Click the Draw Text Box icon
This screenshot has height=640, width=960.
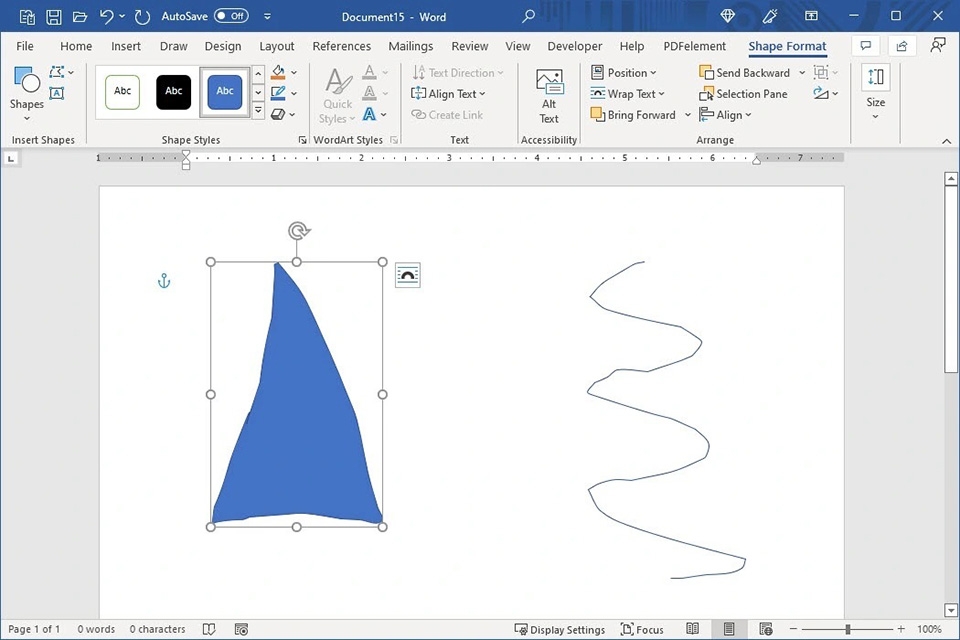57,94
